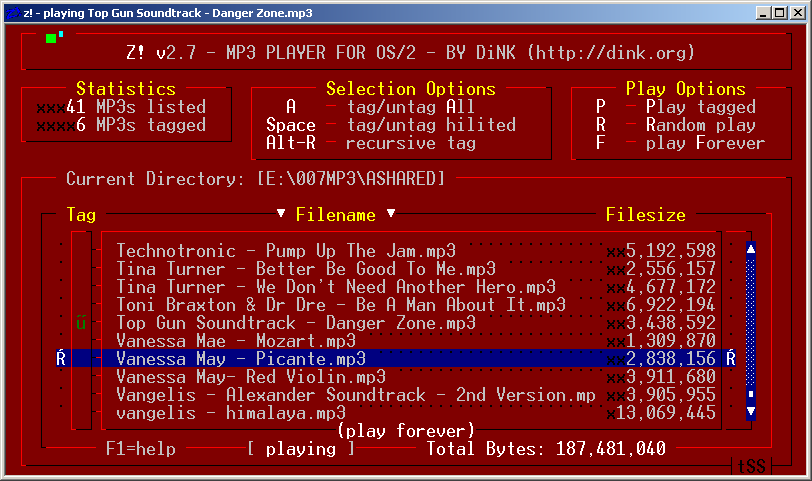Click F1=help at the bottom
The height and width of the screenshot is (481, 812).
[141, 449]
